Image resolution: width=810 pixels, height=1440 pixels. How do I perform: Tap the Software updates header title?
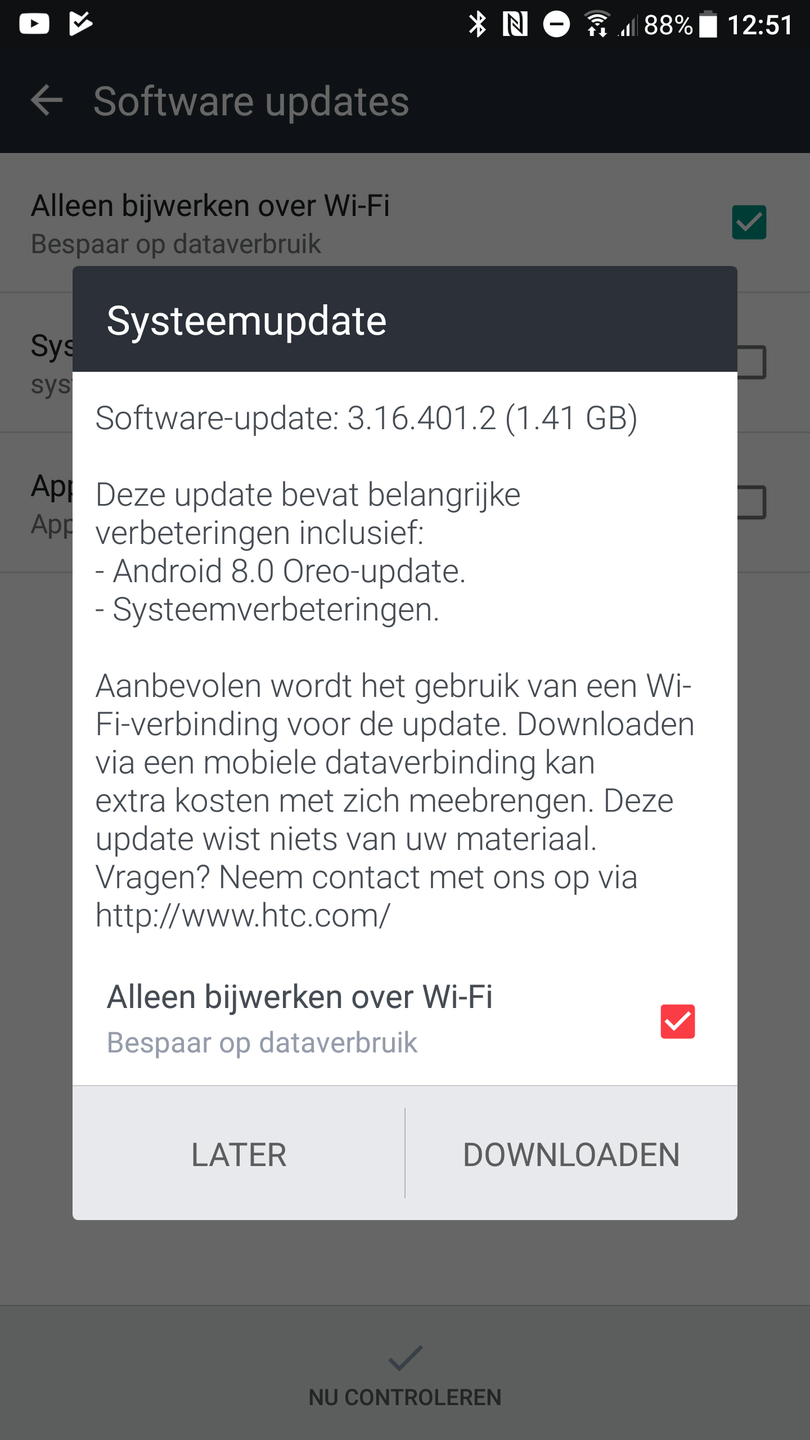coord(251,101)
